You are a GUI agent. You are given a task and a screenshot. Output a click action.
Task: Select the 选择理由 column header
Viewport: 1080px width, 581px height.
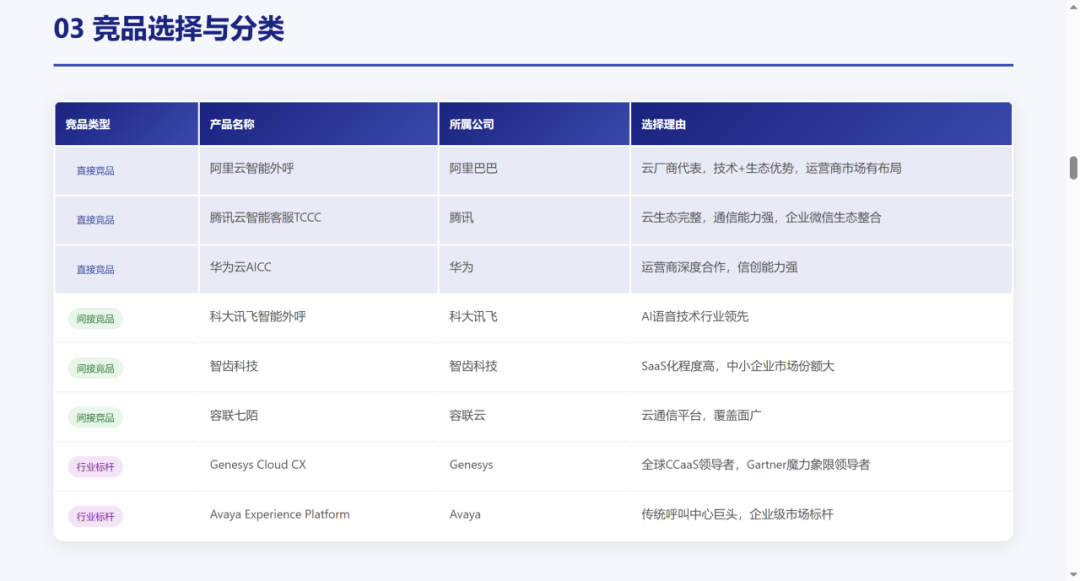tap(664, 125)
